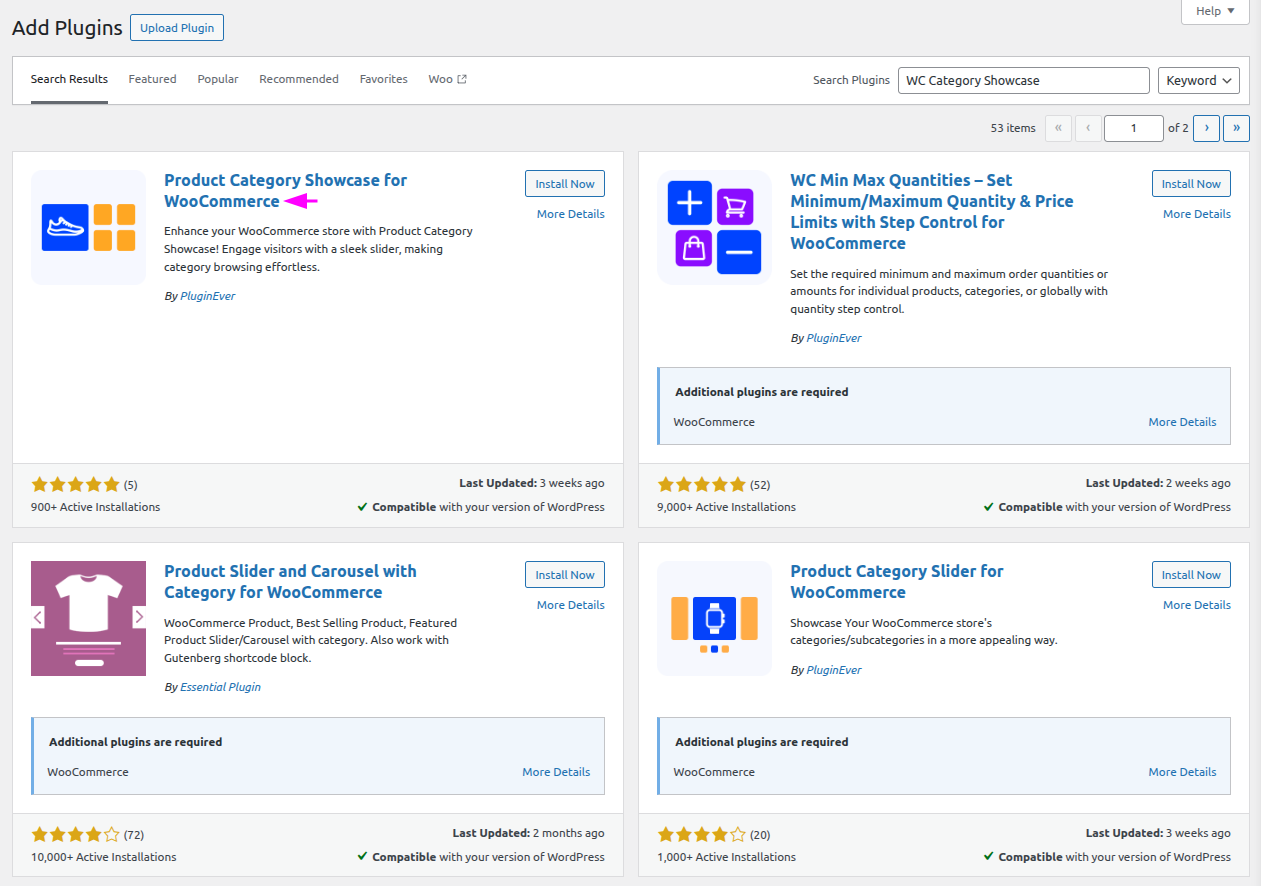Viewport: 1261px width, 886px height.
Task: Open WooCommerce More Details in WC Min Max notice
Action: click(x=1182, y=422)
